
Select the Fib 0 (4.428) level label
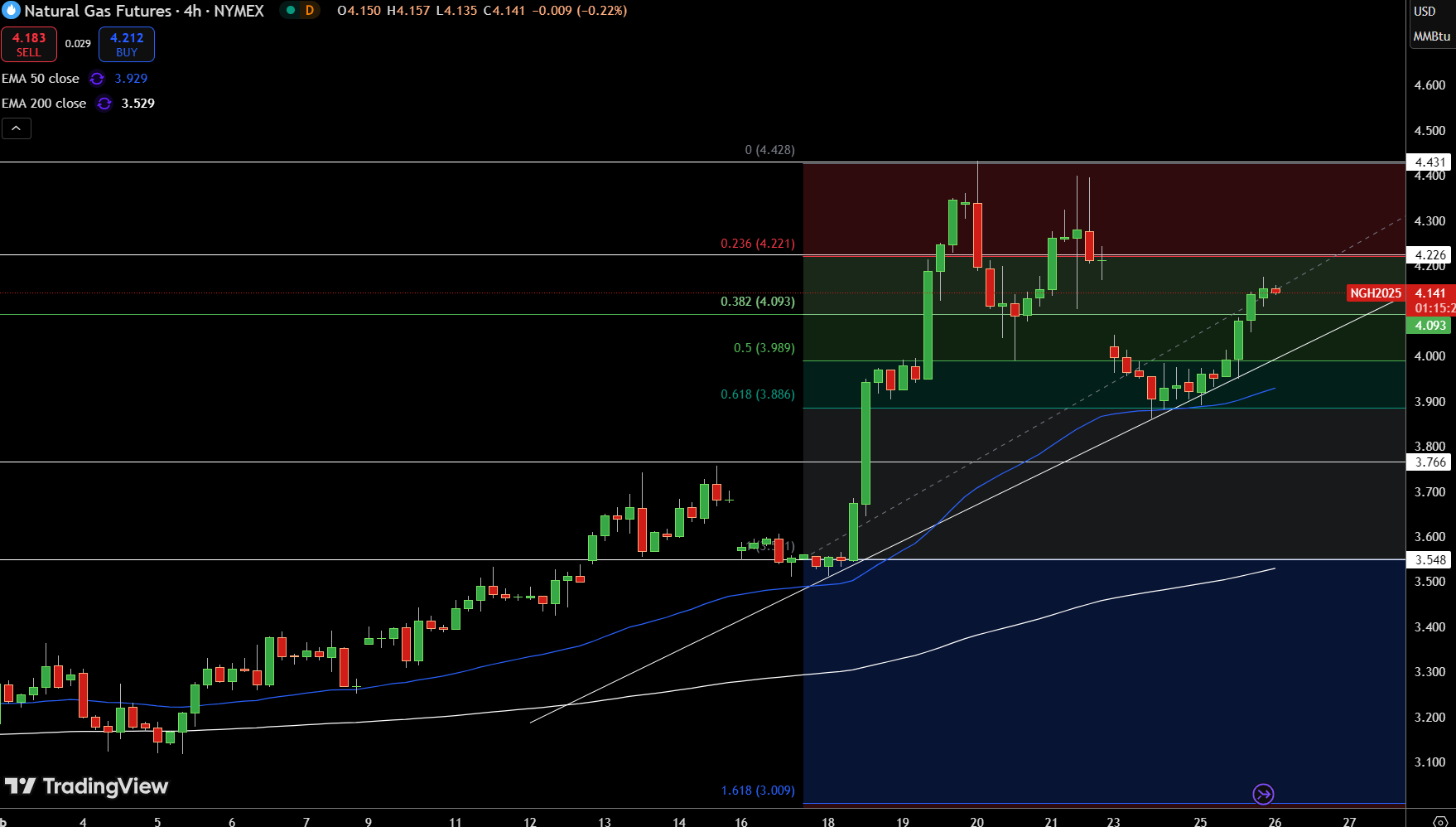769,150
